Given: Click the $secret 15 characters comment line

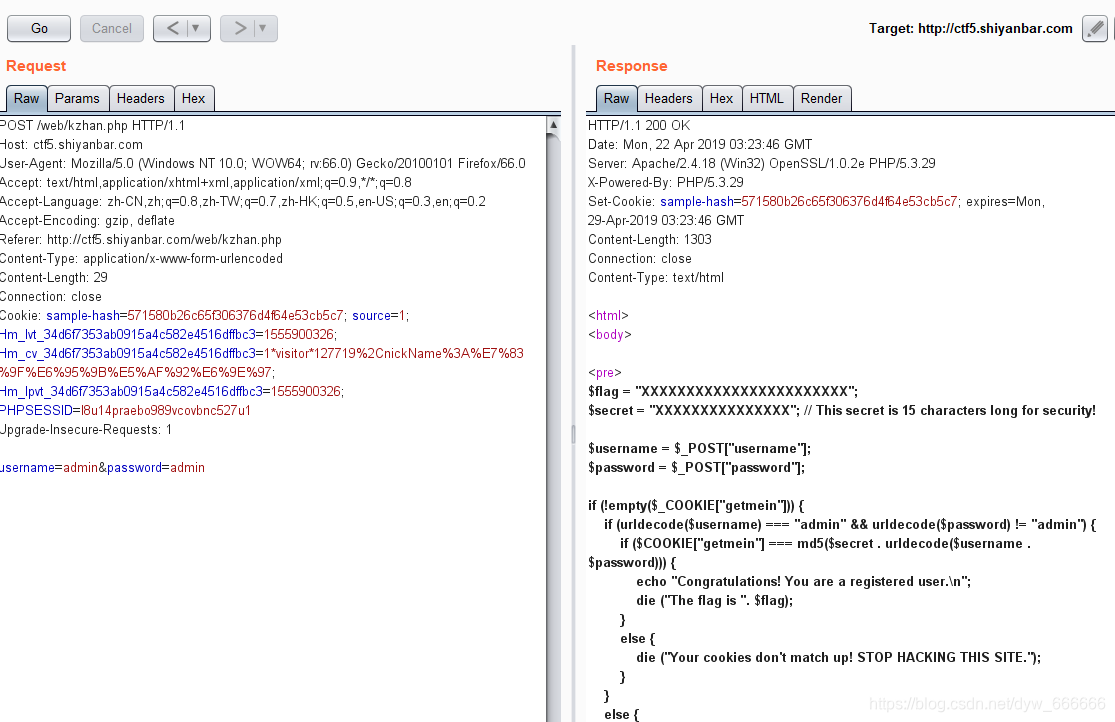Looking at the screenshot, I should coord(842,410).
